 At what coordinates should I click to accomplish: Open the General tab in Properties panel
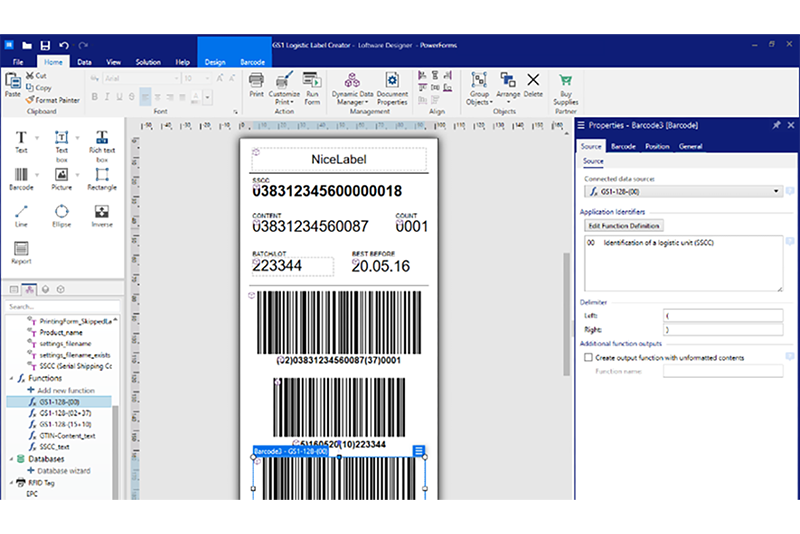[690, 146]
